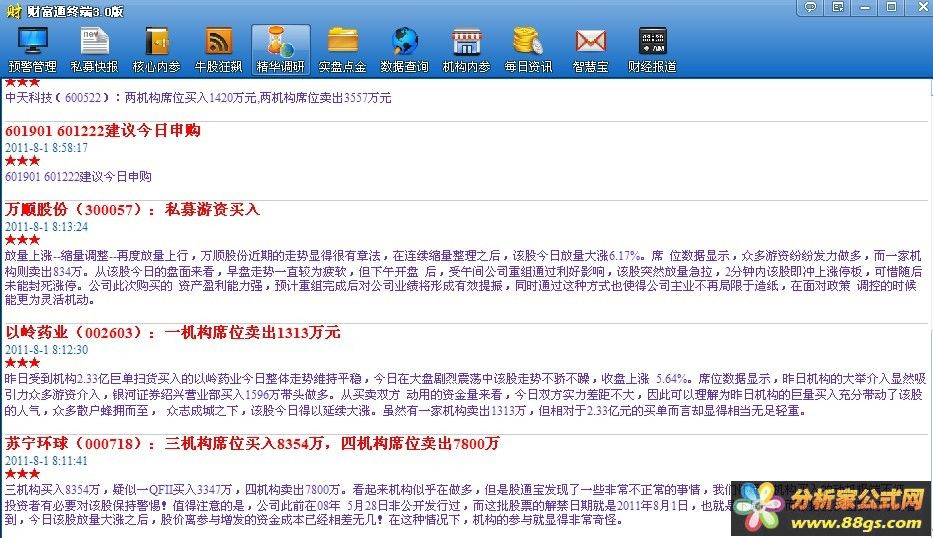Click timestamp 2011-8-1 8:13:24

pos(46,227)
